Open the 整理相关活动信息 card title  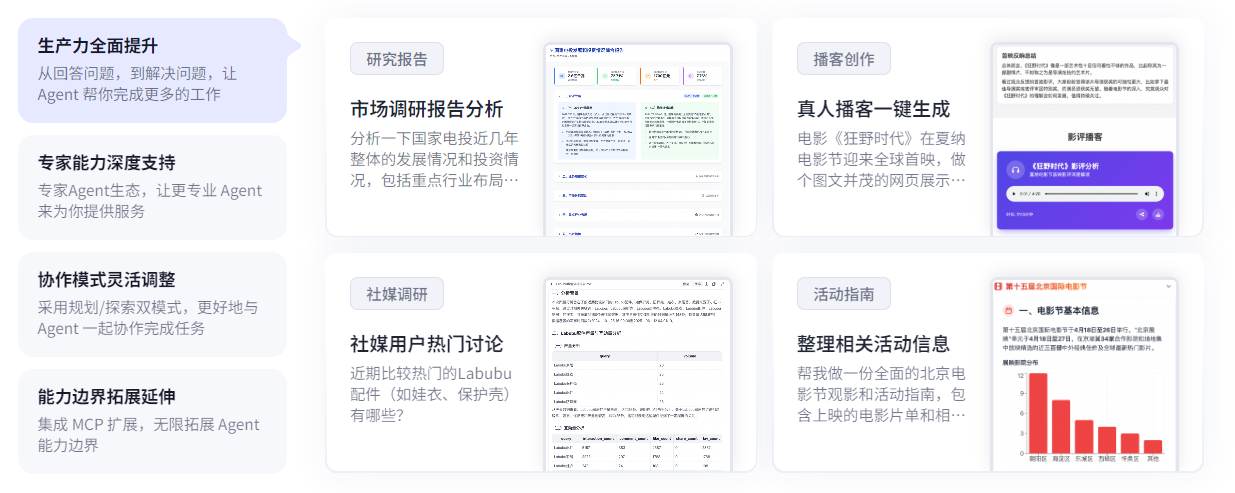[x=873, y=344]
